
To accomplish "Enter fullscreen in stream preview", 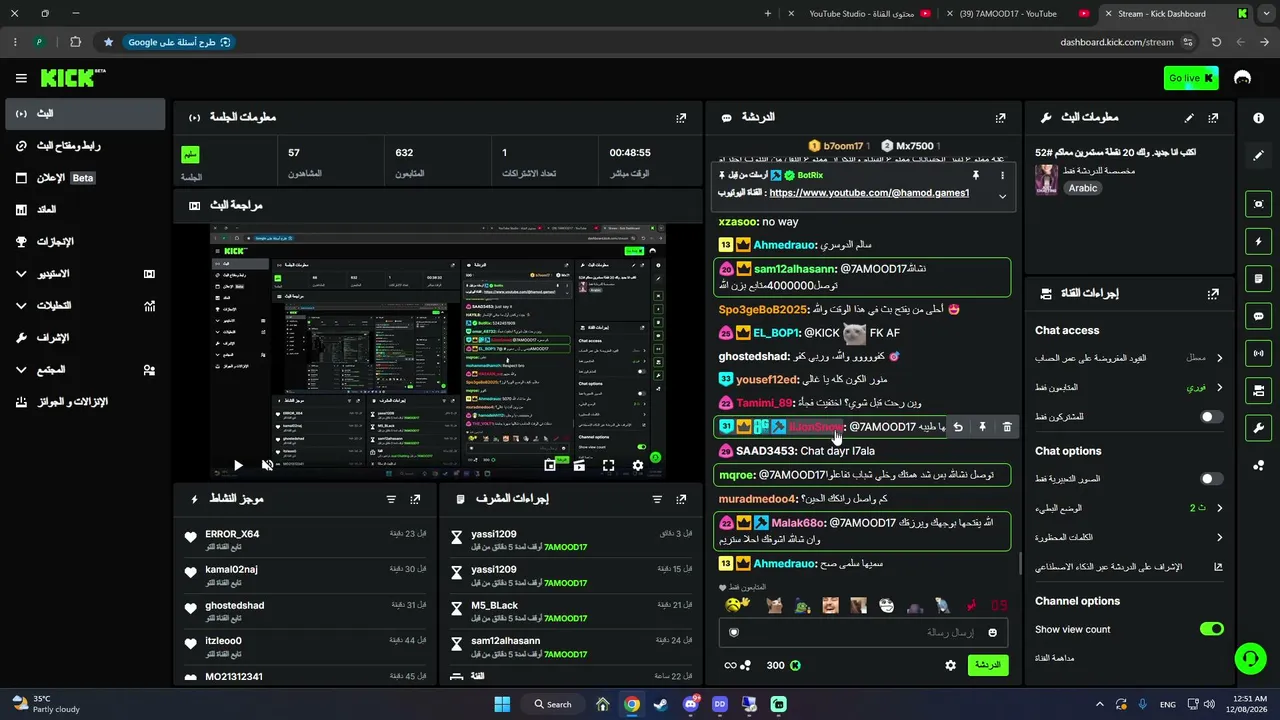I will [608, 465].
